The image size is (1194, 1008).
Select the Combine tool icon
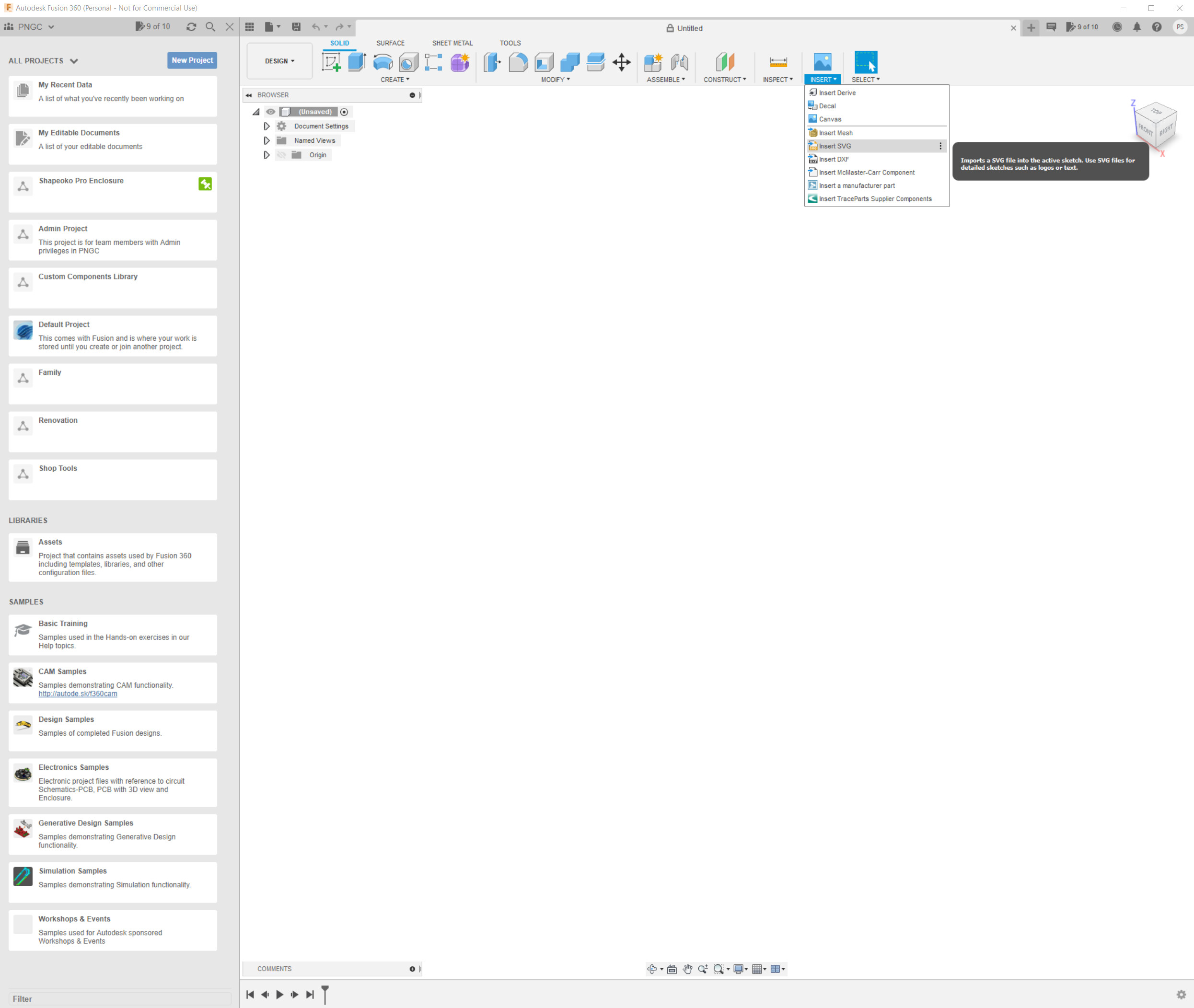click(x=569, y=62)
